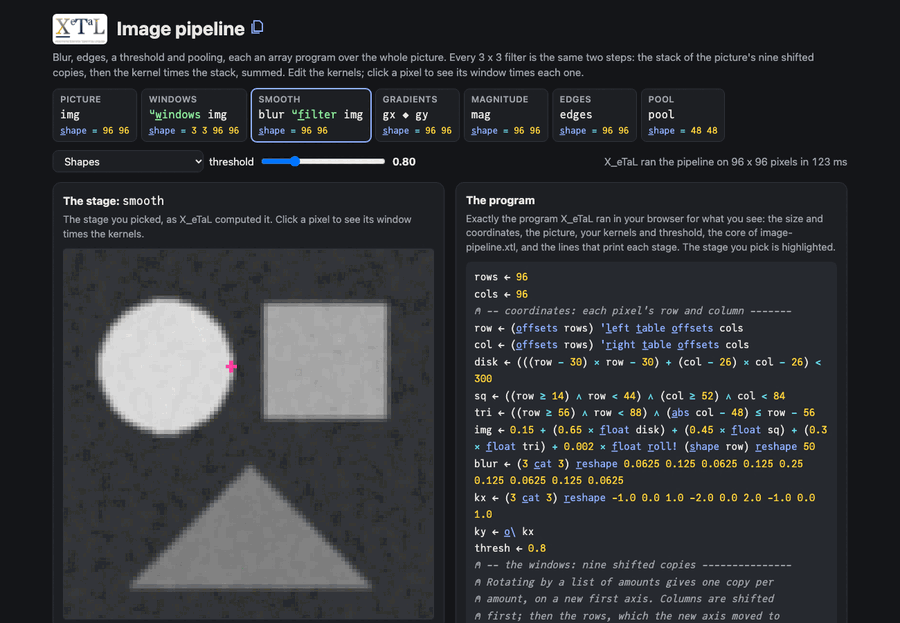This screenshot has width=900, height=623.
Task: Click the threshold value '0.80'
Action: tap(404, 161)
